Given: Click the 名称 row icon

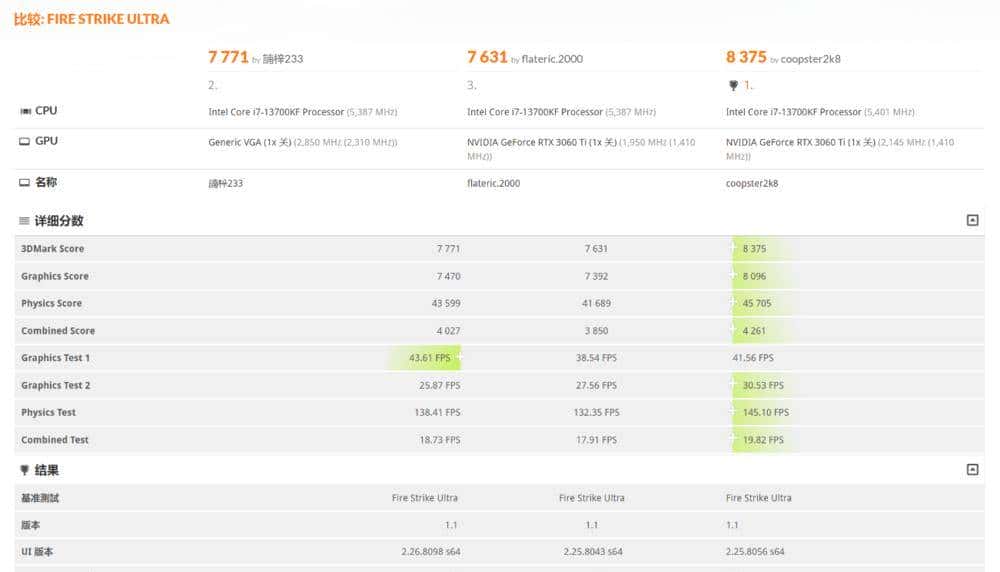Looking at the screenshot, I should 24,182.
